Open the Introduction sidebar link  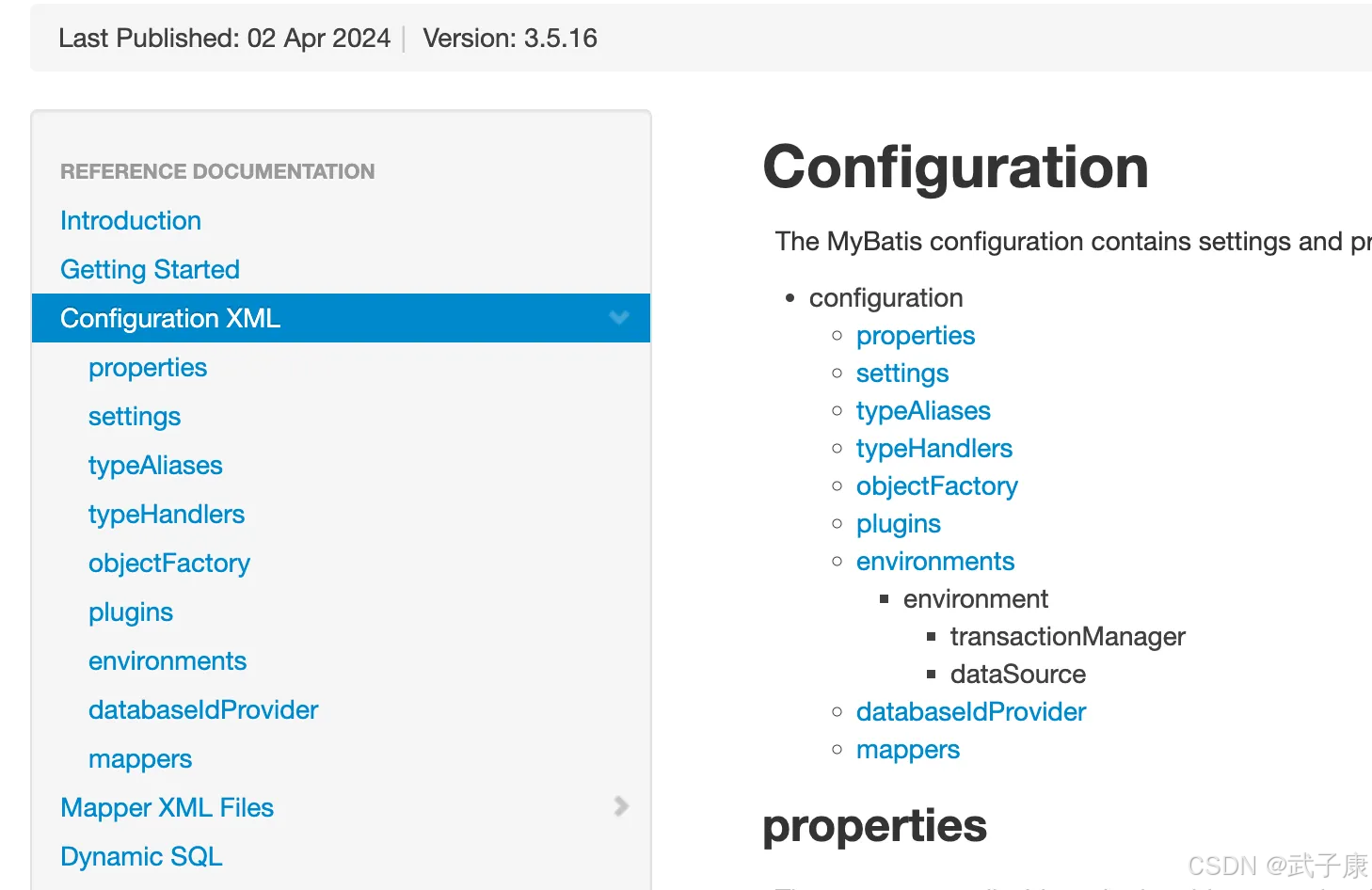[131, 220]
